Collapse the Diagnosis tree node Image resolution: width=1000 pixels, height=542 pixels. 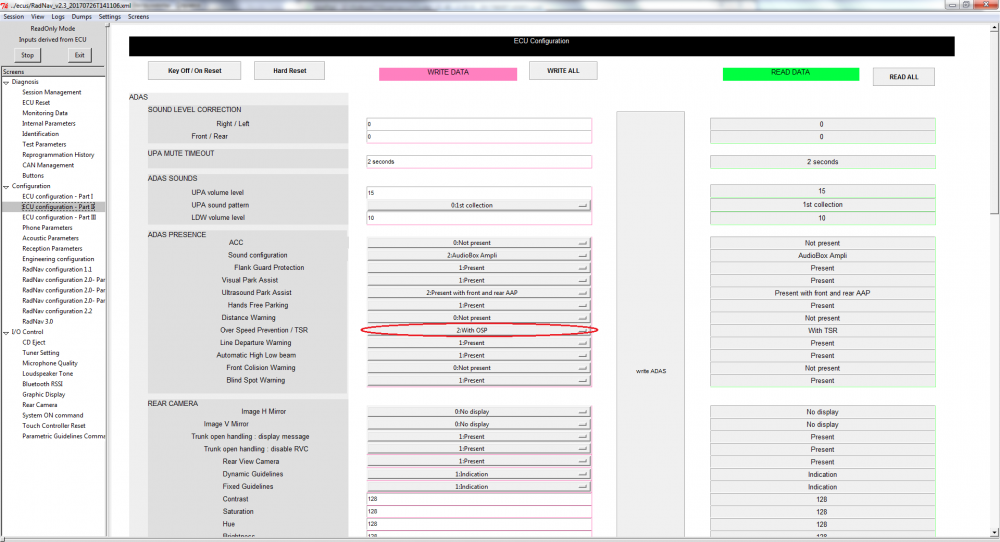[6, 82]
